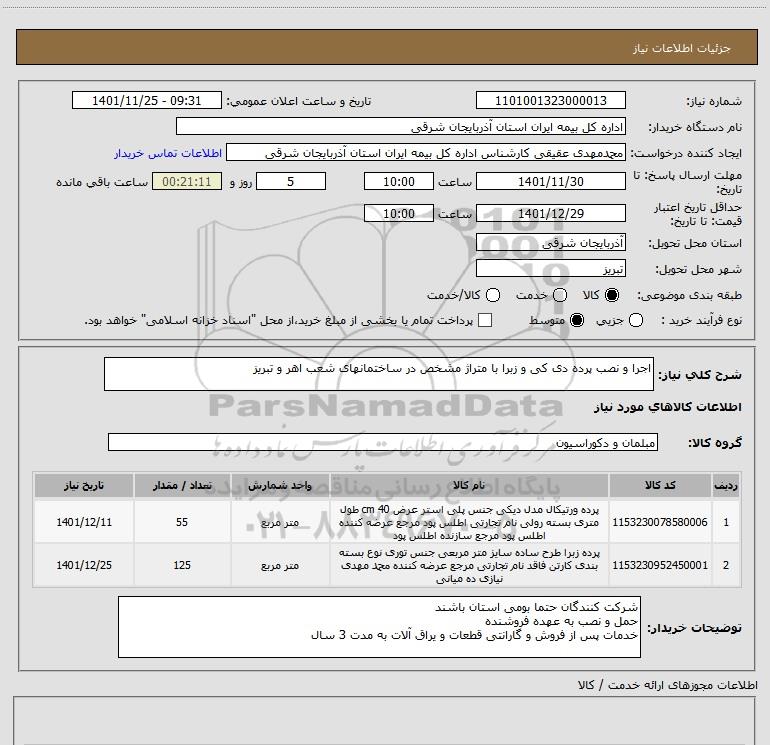Image resolution: width=770 pixels, height=745 pixels.
Task: Click the response deadline time field 10:00
Action: 399,182
